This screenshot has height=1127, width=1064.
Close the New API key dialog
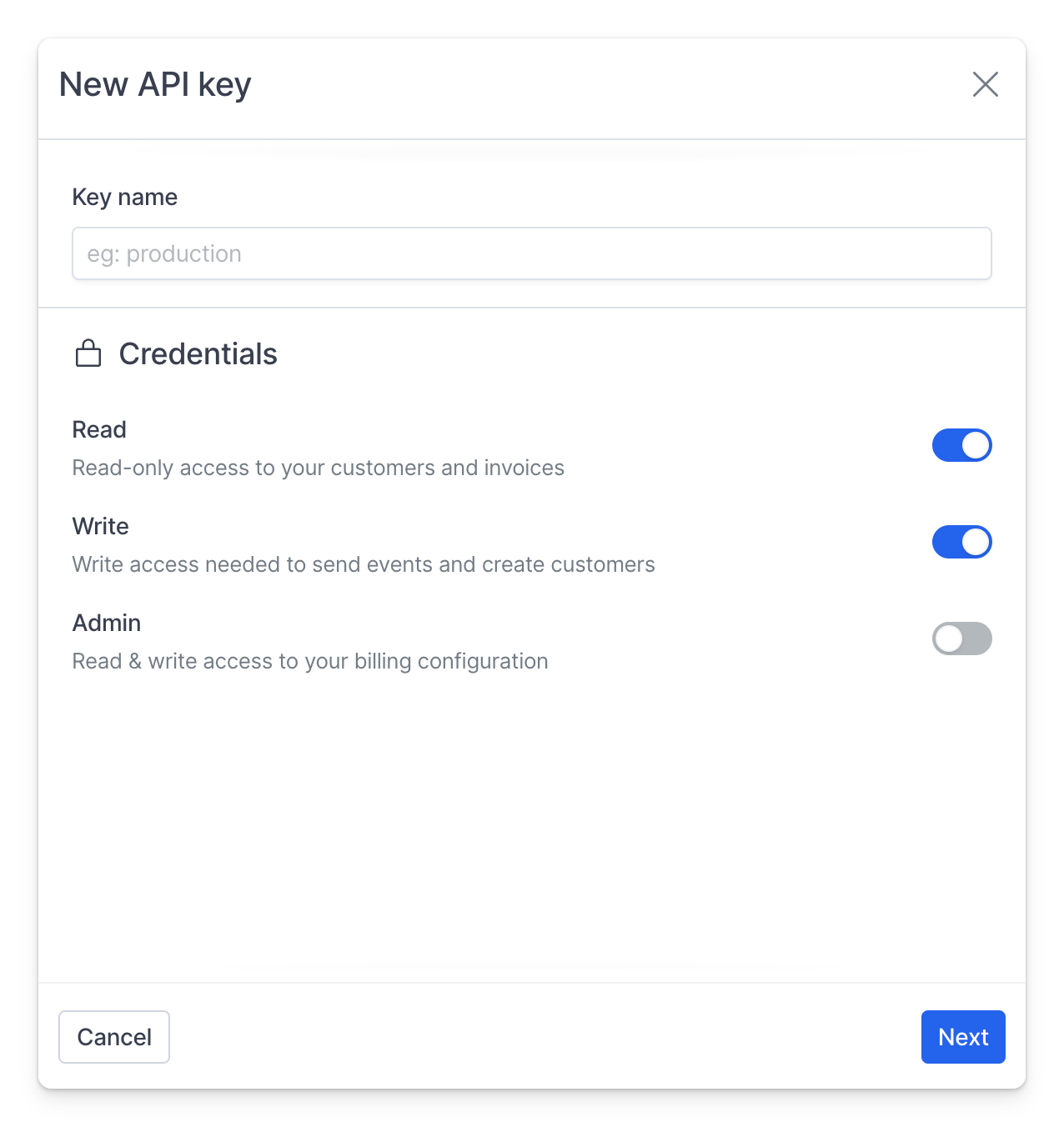coord(986,84)
